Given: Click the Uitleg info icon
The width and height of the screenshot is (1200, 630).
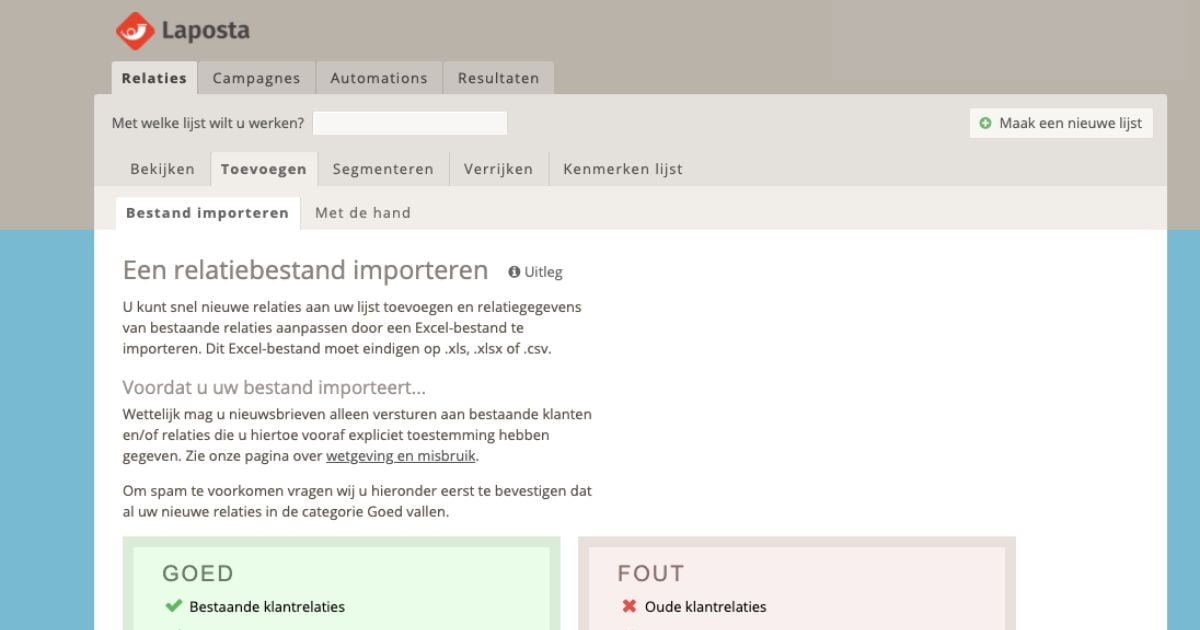Looking at the screenshot, I should [514, 272].
